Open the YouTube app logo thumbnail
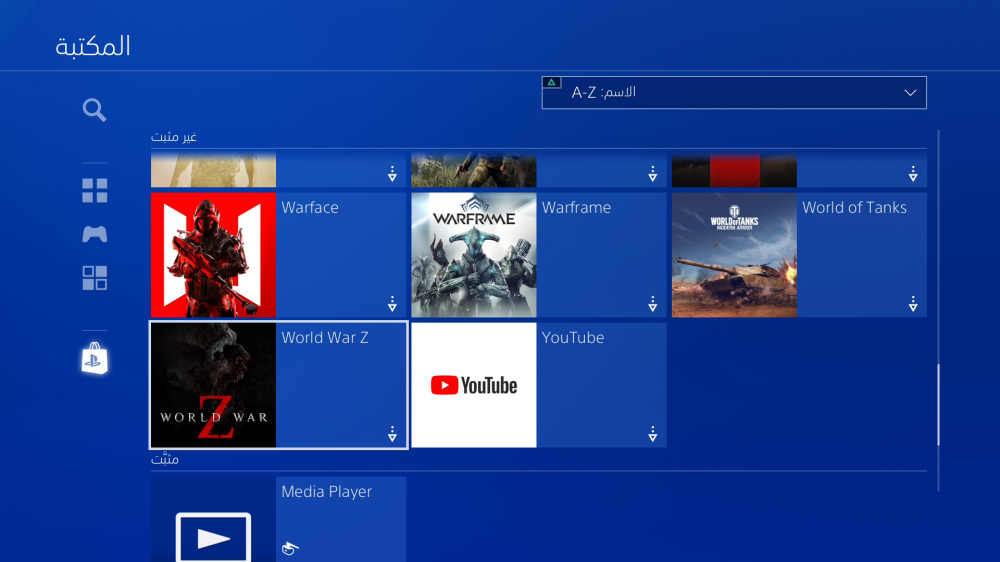Screen dimensions: 1000x562 (x=474, y=385)
